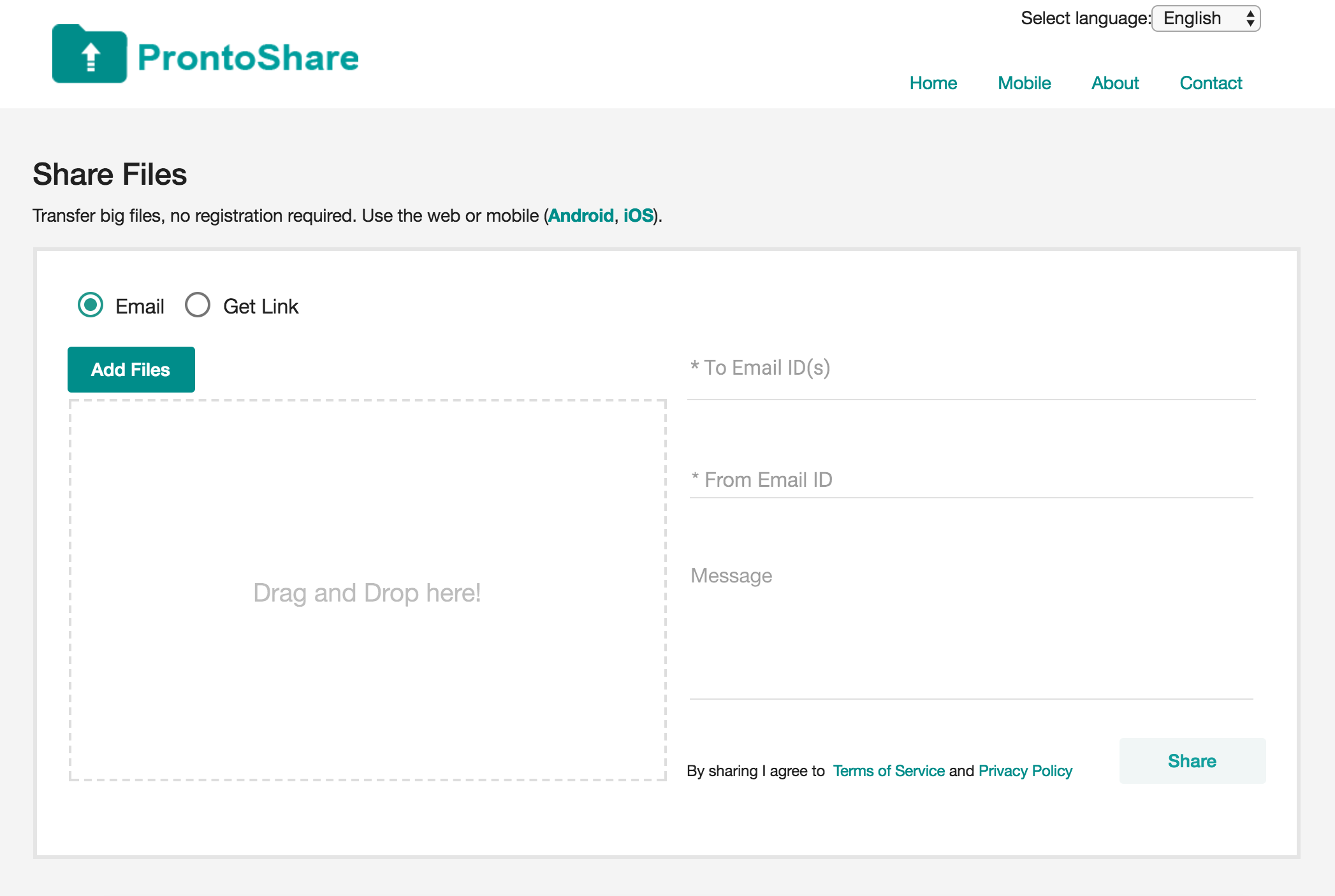Open the Select language dropdown
The width and height of the screenshot is (1335, 896).
pos(1205,18)
